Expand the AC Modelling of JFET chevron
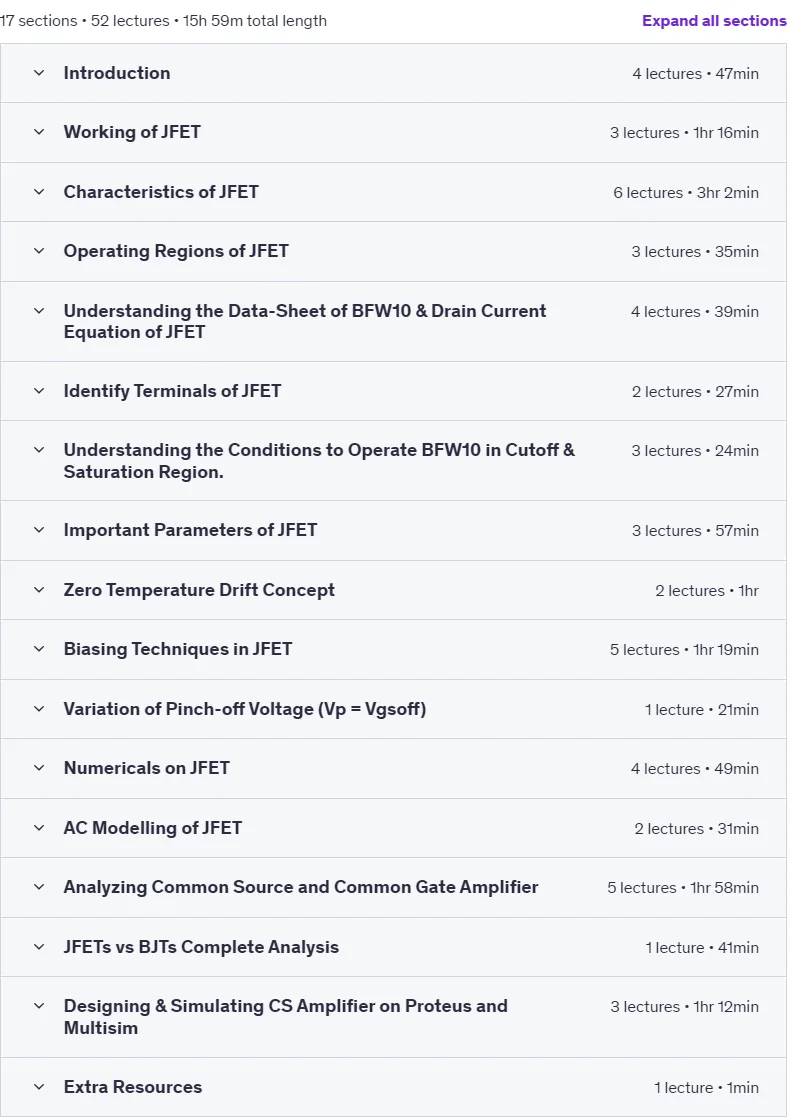Viewport: 790px width, 1117px height. (39, 828)
